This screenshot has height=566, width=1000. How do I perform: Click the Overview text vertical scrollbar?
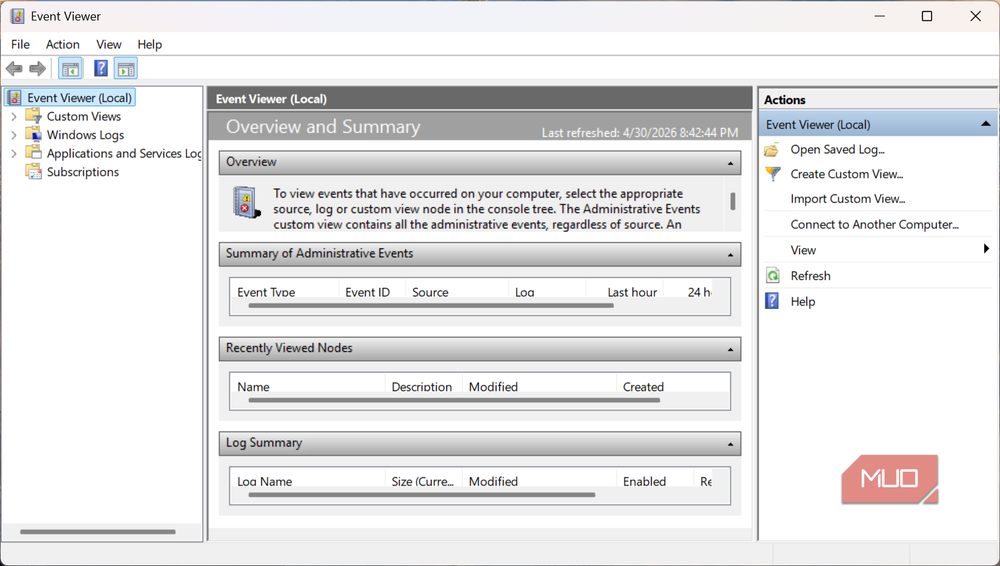[x=733, y=202]
